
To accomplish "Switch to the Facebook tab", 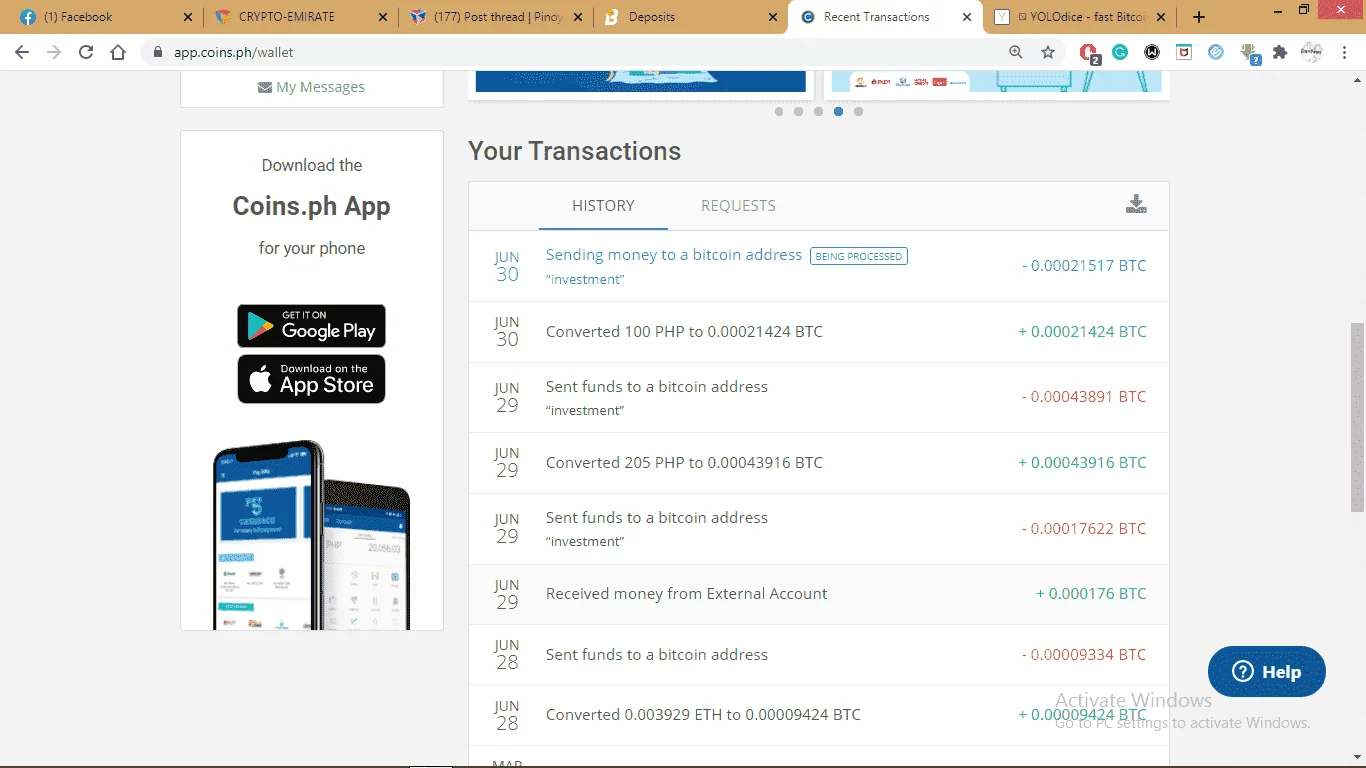I will pos(107,17).
